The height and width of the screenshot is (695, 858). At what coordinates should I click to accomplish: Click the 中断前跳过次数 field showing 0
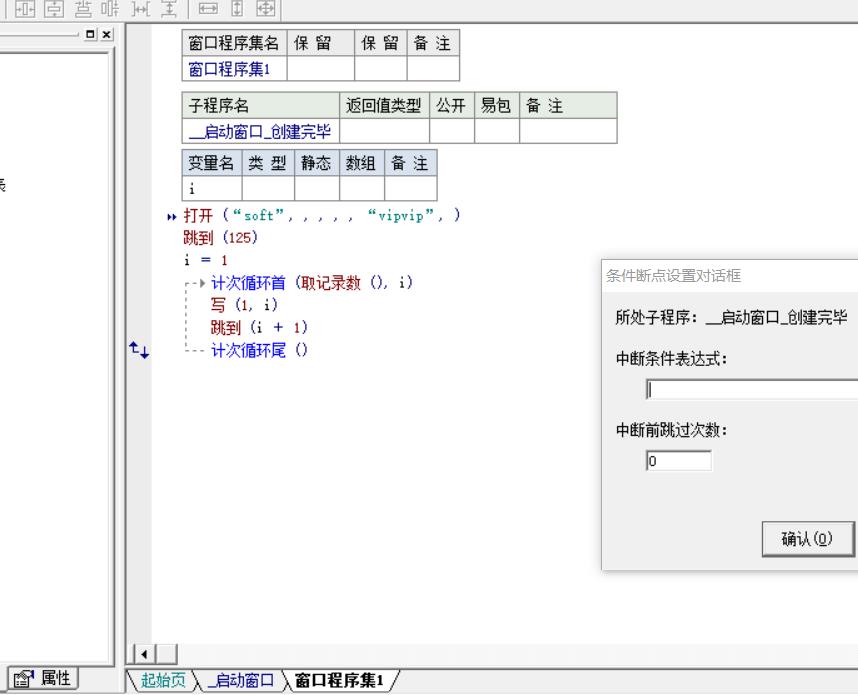[x=679, y=461]
